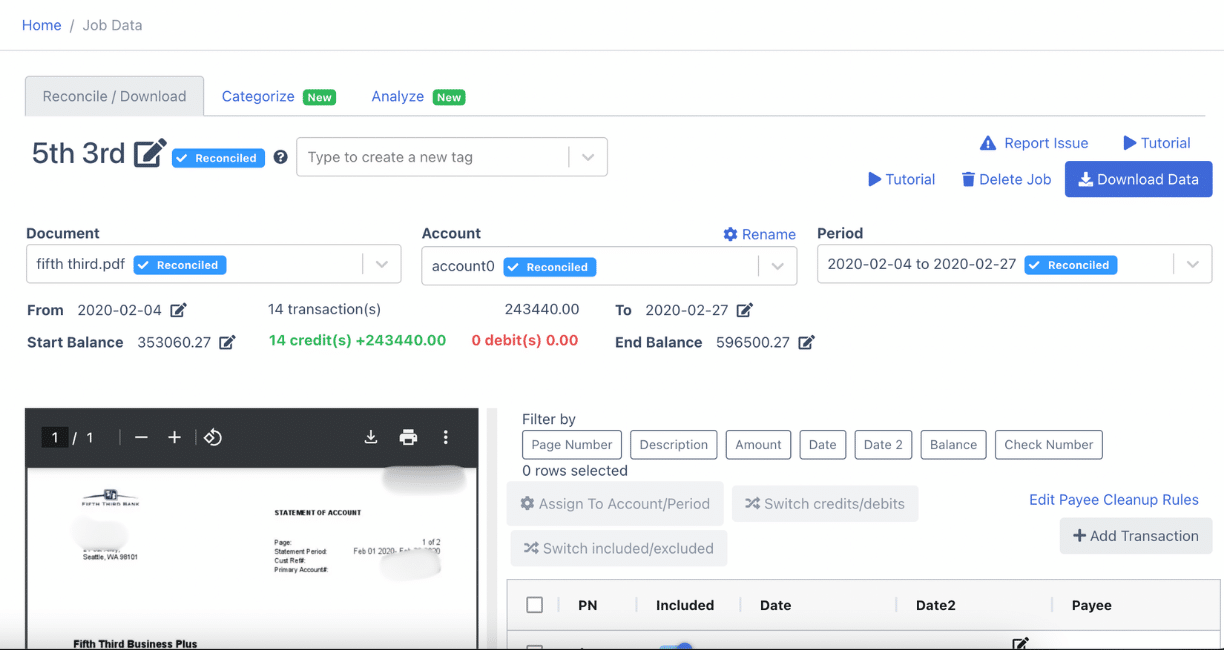Click the PN column header
This screenshot has width=1224, height=650.
click(x=588, y=605)
